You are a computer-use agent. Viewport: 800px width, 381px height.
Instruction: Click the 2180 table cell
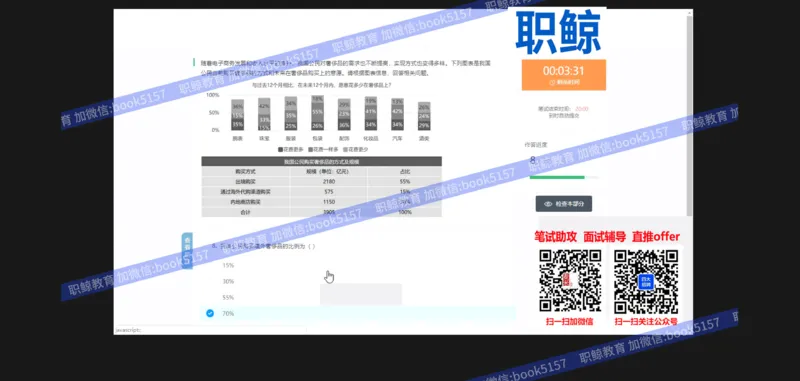click(329, 182)
